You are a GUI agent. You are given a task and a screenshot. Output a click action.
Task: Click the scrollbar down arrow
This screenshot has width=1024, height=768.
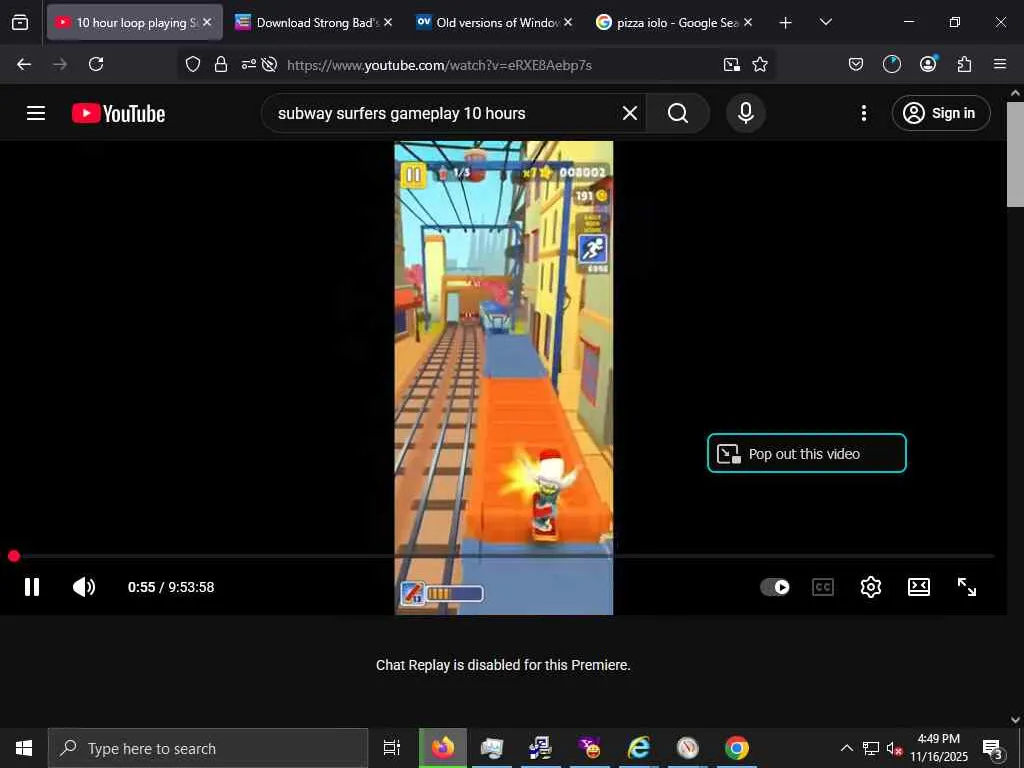1015,719
